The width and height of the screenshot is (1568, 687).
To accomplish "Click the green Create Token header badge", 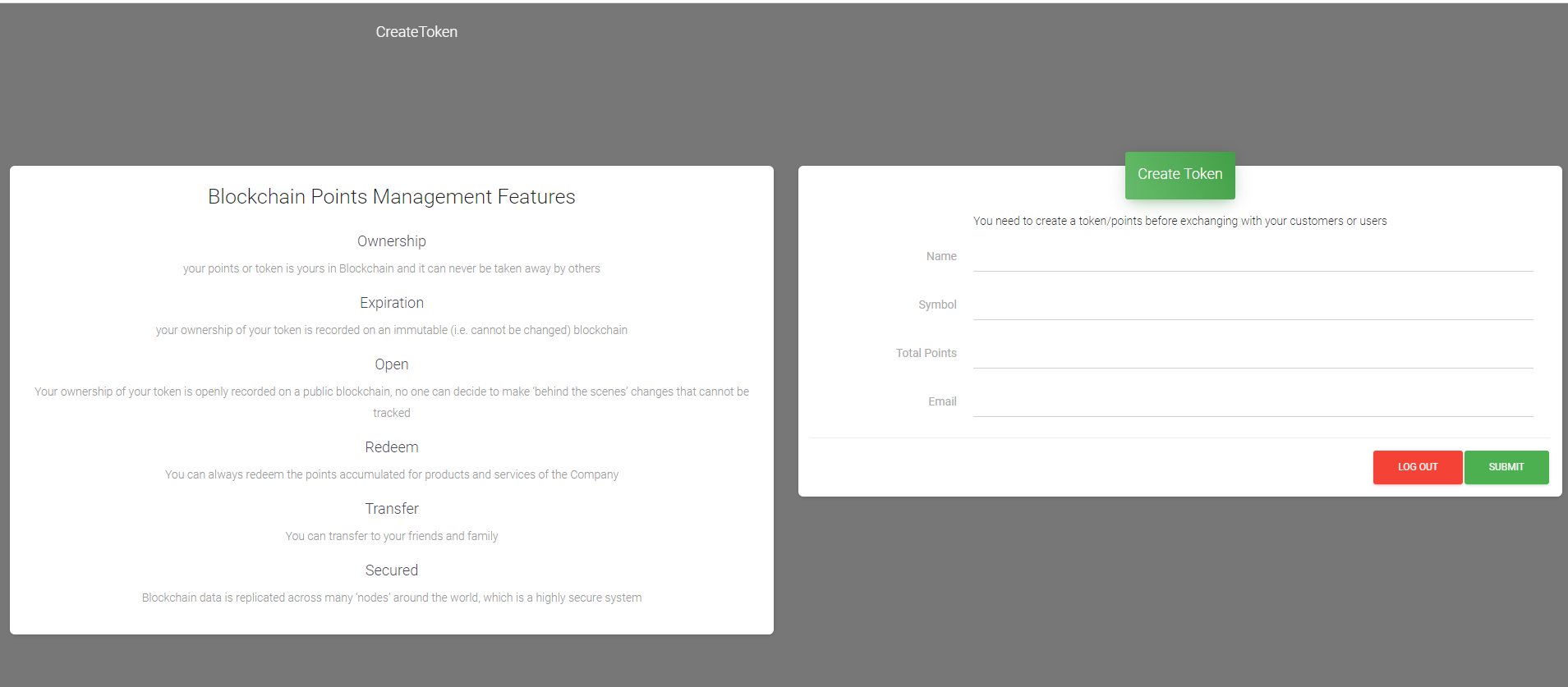I will [1179, 175].
